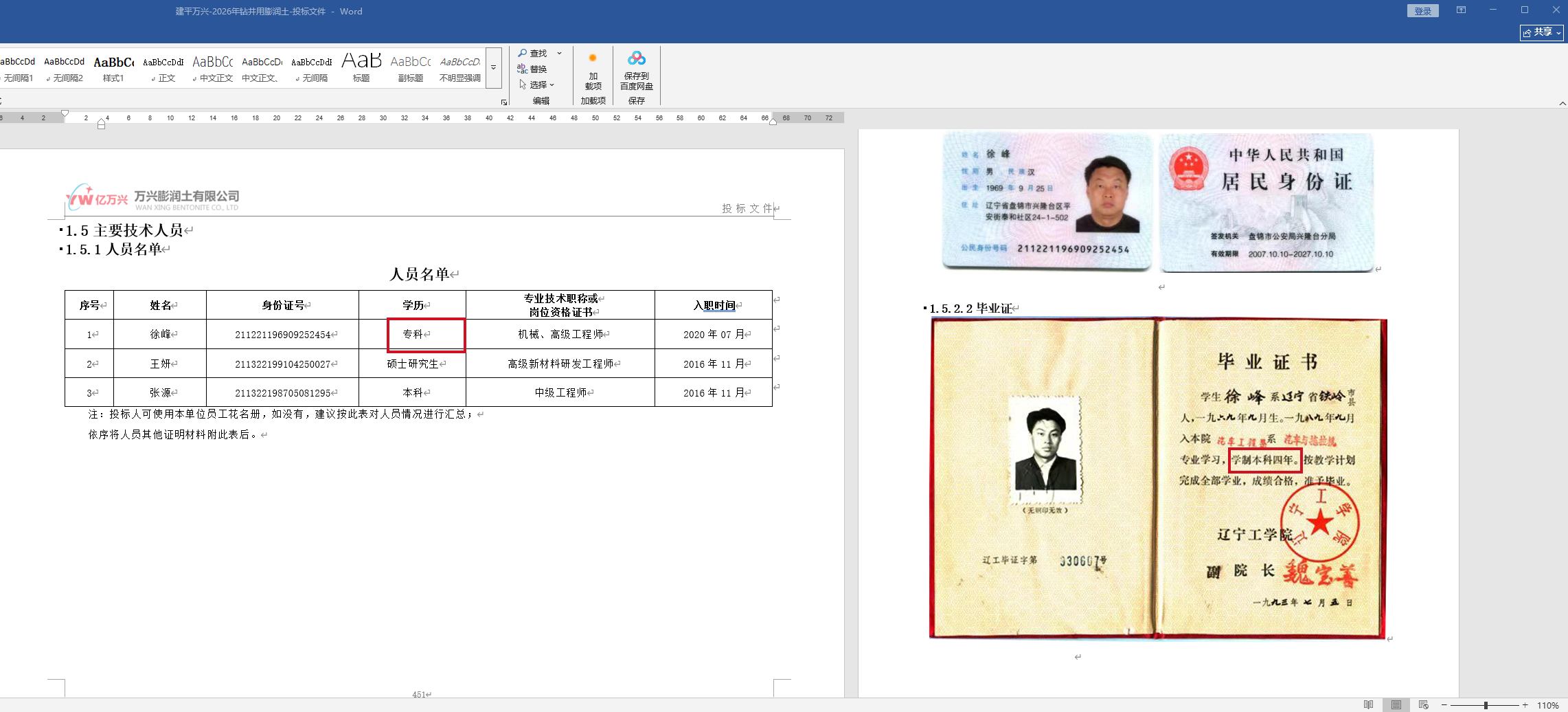Click the 万兴膨润土有限公司 header logo
Viewport: 1568px width, 712px height.
pyautogui.click(x=153, y=197)
